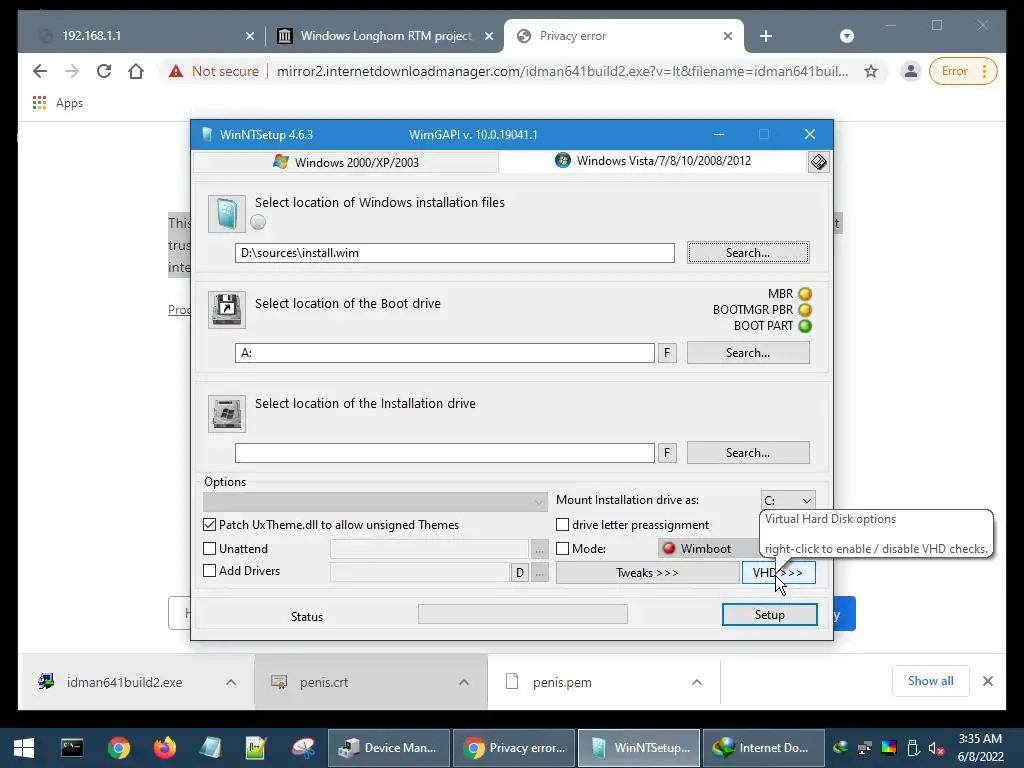Image resolution: width=1024 pixels, height=768 pixels.
Task: Click the Add Drivers browse ellipsis button
Action: (539, 573)
